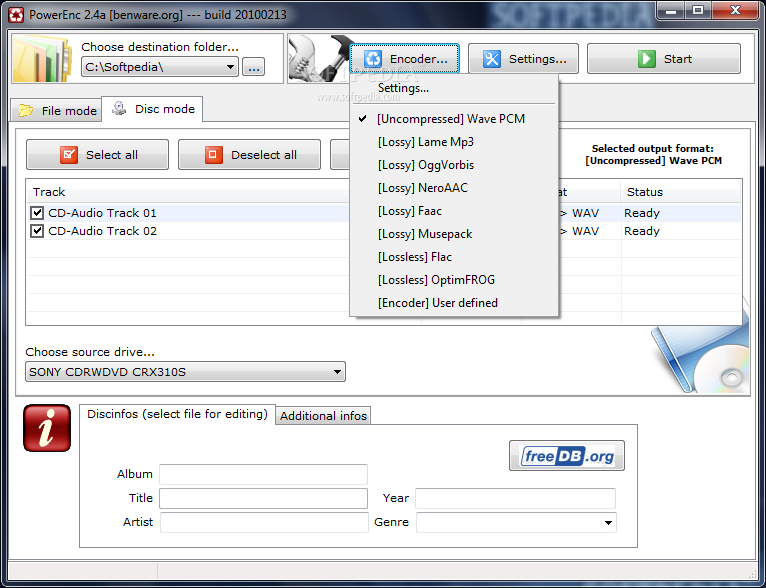Toggle checkbox for CD-Audio Track 02
Screen dimensions: 766x588
(37, 231)
